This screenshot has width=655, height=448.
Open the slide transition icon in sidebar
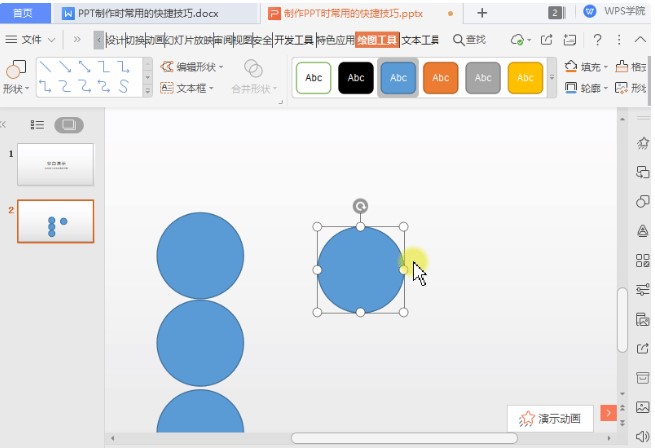tap(643, 172)
